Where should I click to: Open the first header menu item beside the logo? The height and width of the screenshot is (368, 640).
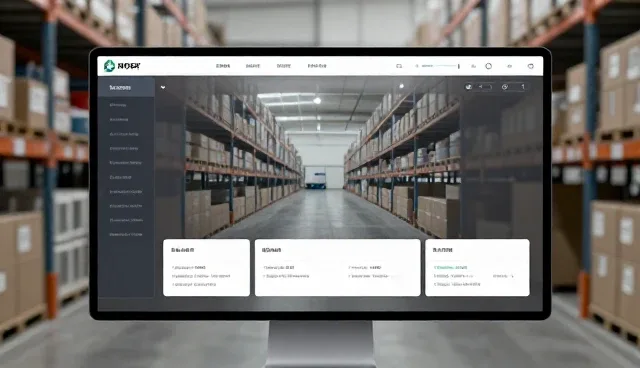point(223,66)
